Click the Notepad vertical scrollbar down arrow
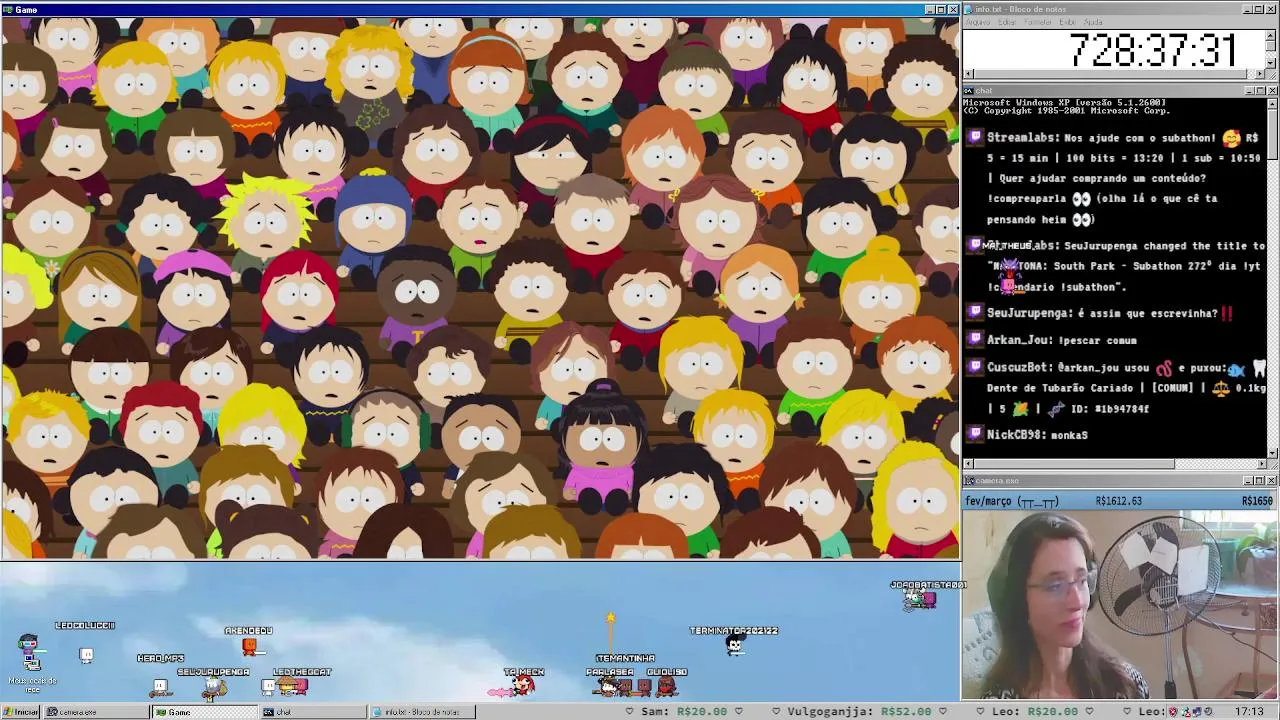 click(x=1272, y=64)
